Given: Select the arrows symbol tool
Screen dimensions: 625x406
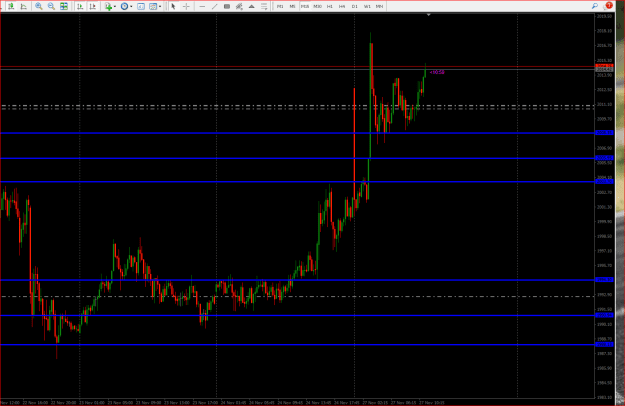Looking at the screenshot, I should pyautogui.click(x=252, y=6).
